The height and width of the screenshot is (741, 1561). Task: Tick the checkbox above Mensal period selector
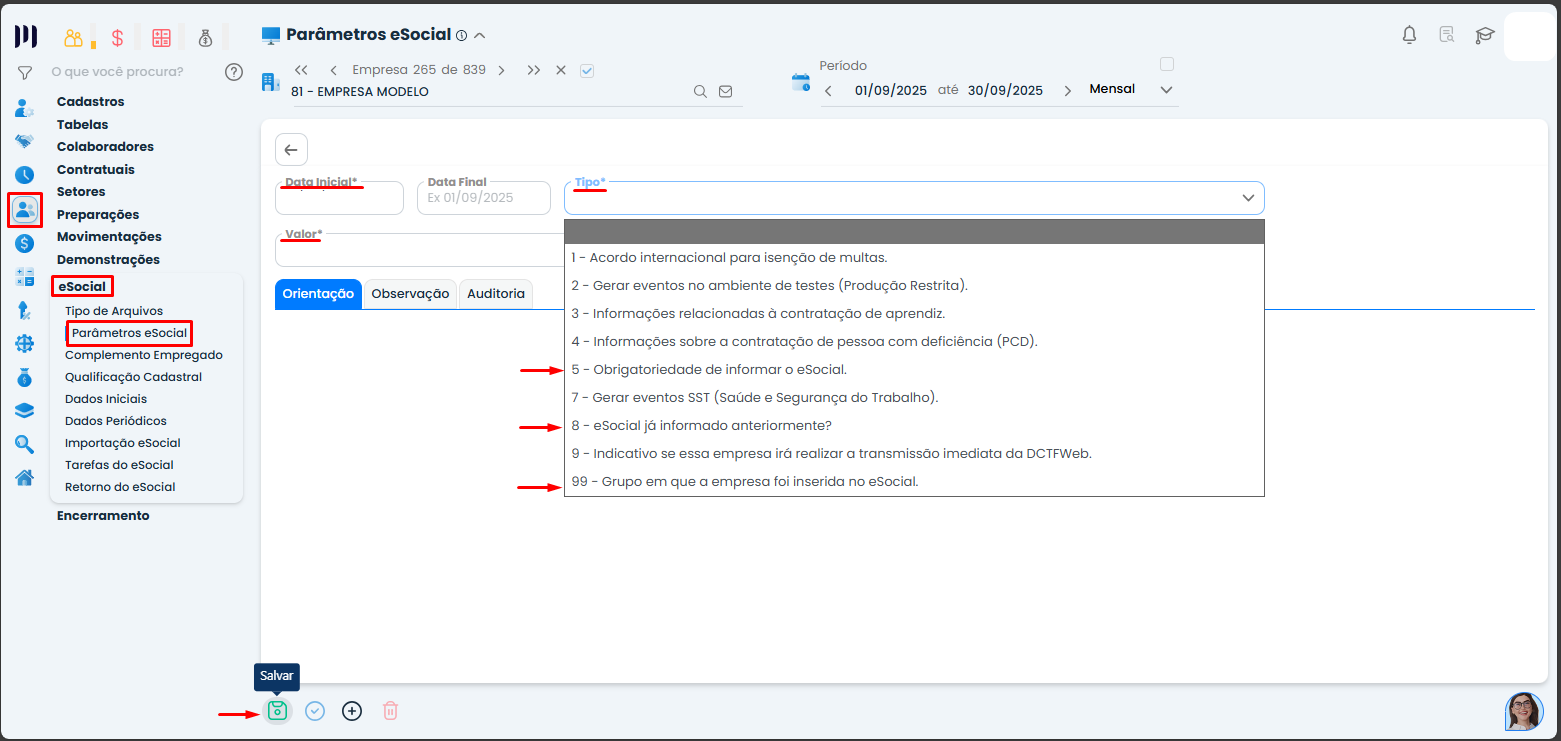point(1166,64)
